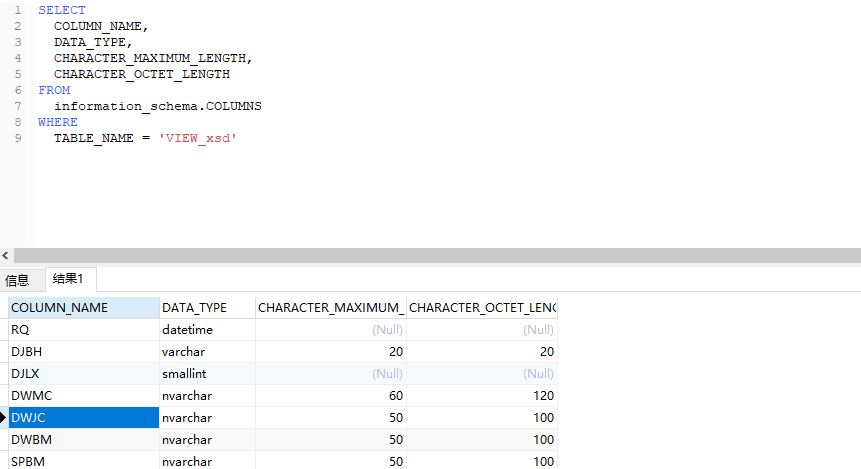This screenshot has height=469, width=861.
Task: Click the datetime data type cell
Action: coord(207,330)
